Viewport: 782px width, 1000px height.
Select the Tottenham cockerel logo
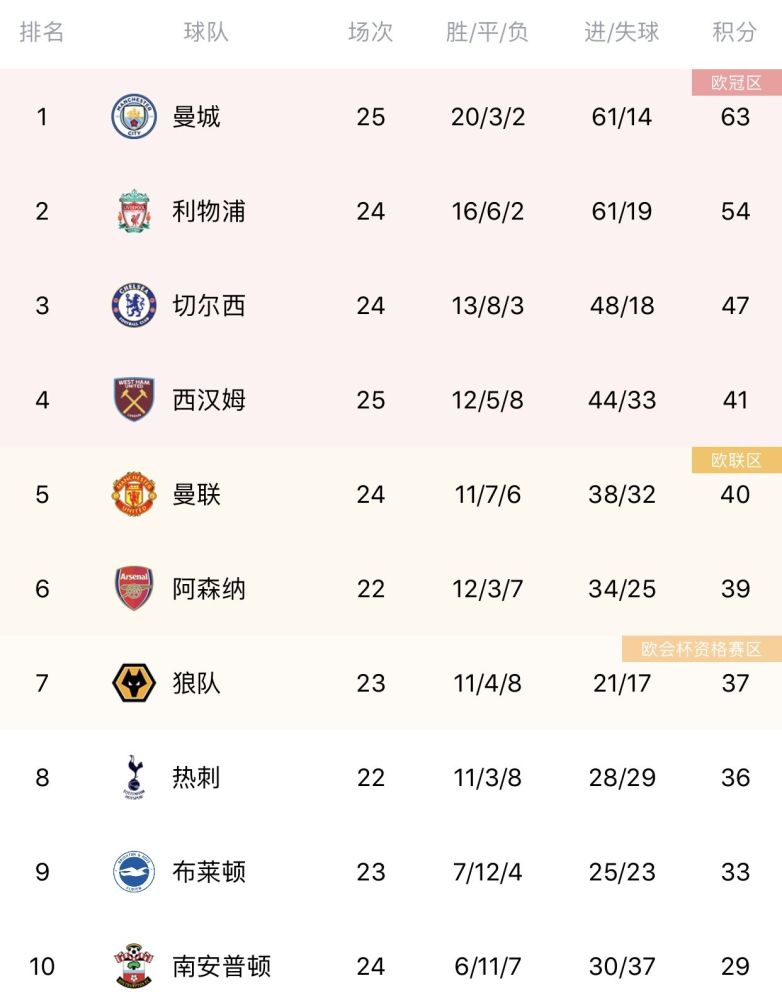(x=134, y=777)
